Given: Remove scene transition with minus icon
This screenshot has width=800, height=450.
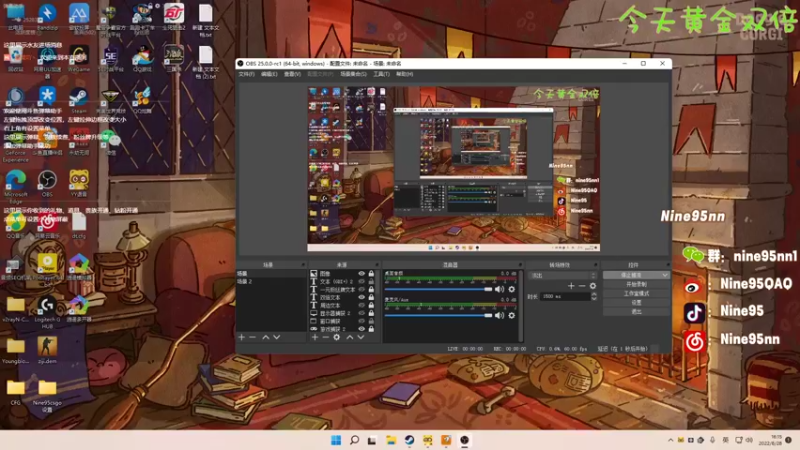Looking at the screenshot, I should pyautogui.click(x=582, y=286).
